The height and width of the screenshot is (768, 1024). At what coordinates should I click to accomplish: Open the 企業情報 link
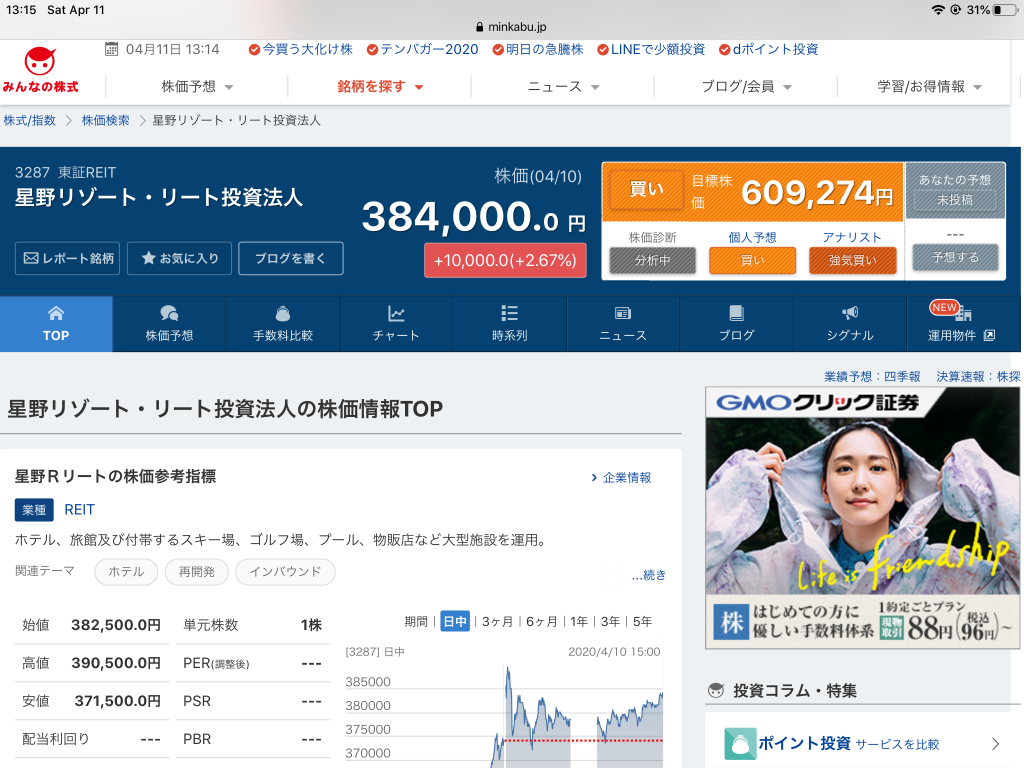(x=621, y=477)
